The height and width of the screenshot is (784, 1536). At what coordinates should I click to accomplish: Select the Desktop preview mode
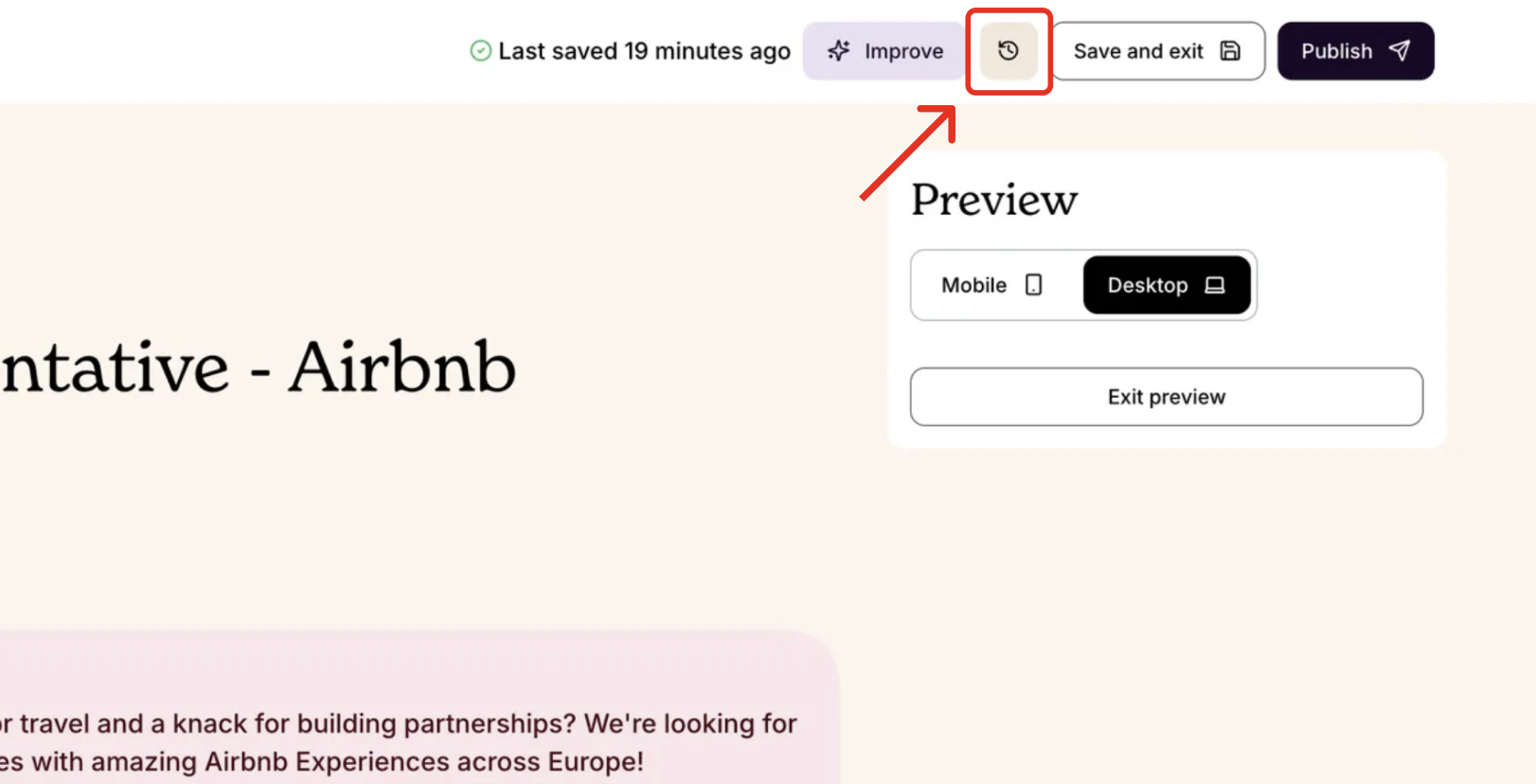point(1167,285)
